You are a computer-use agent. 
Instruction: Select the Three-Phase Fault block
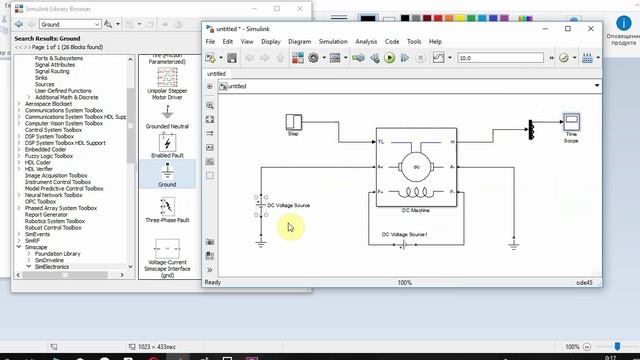tap(167, 210)
